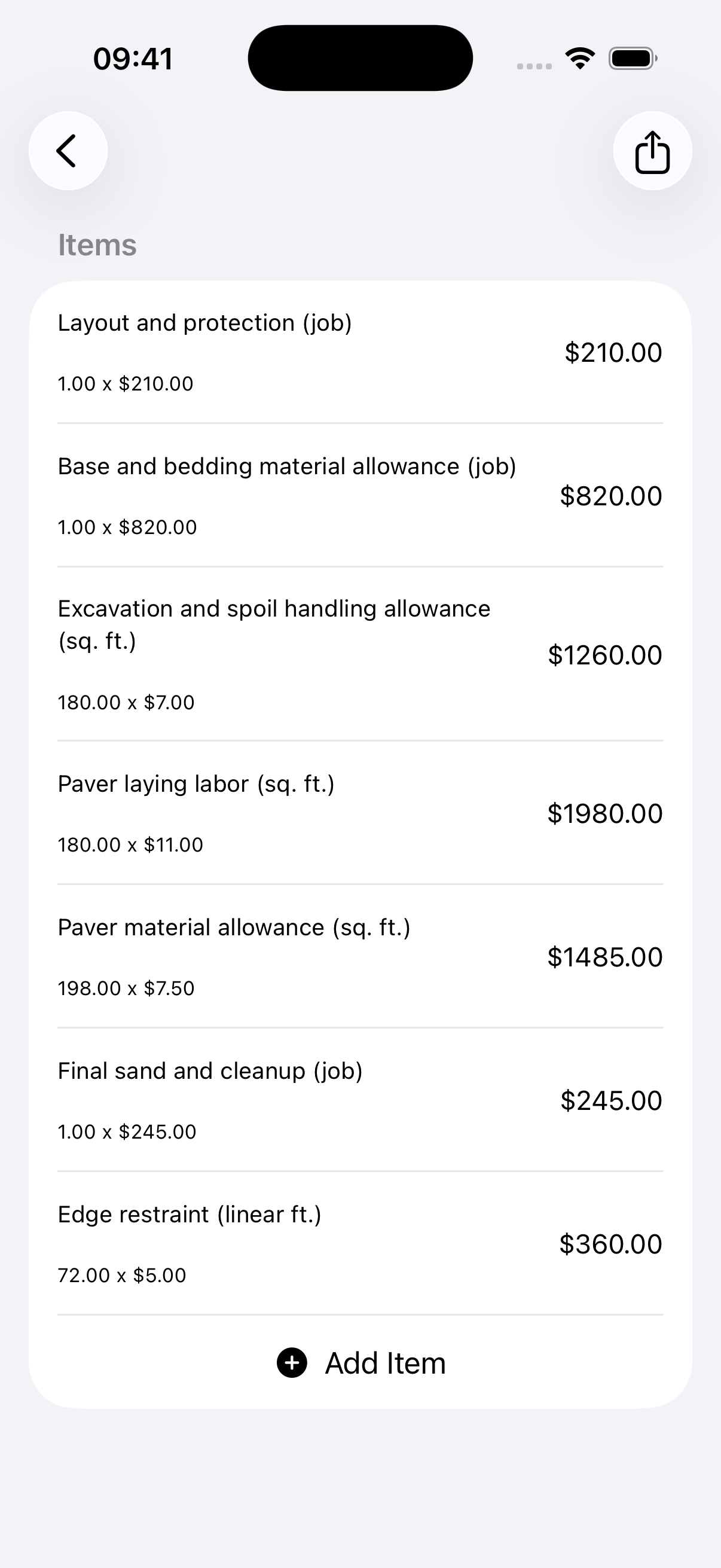This screenshot has width=721, height=1568.
Task: Select the Edge restraint line item
Action: pyautogui.click(x=360, y=1243)
